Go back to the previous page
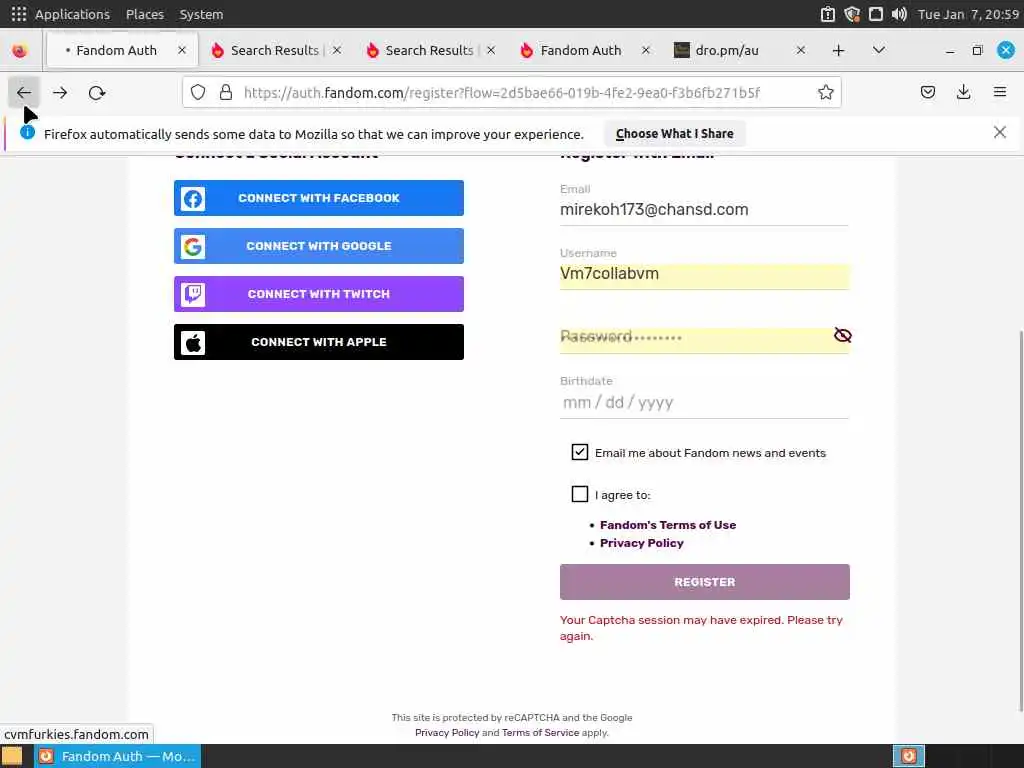 [24, 93]
